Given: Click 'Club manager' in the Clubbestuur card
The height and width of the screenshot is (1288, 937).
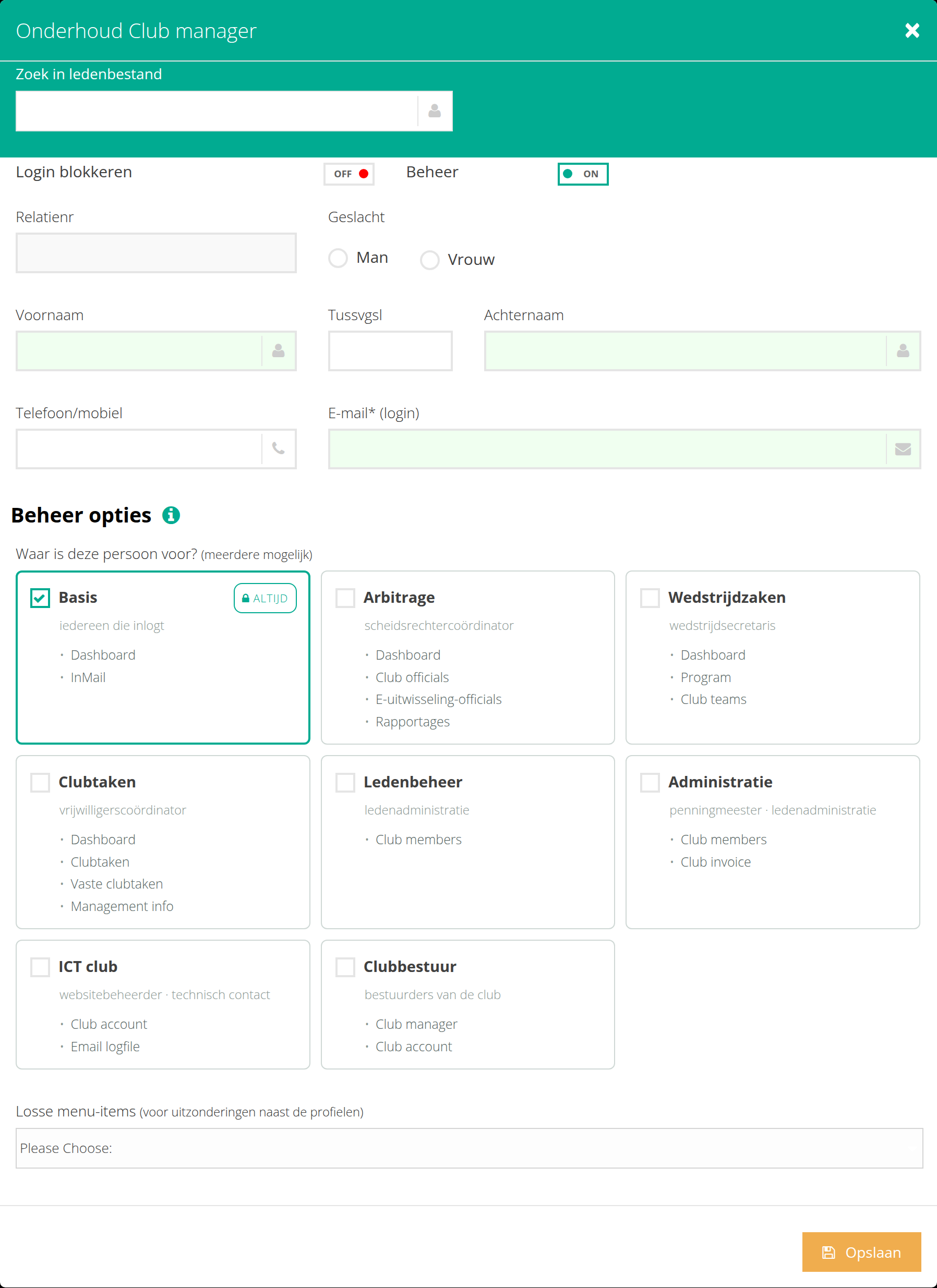Looking at the screenshot, I should point(416,1025).
